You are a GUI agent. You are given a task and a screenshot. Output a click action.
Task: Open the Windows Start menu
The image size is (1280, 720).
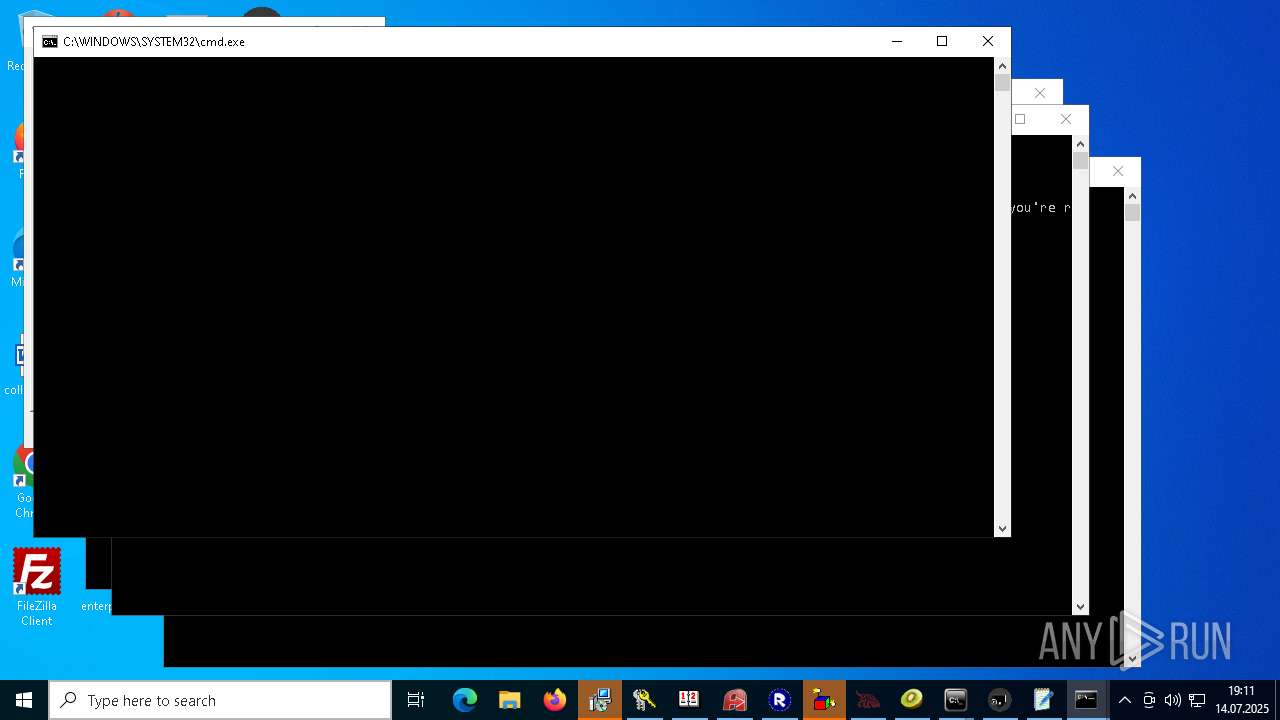pos(24,700)
